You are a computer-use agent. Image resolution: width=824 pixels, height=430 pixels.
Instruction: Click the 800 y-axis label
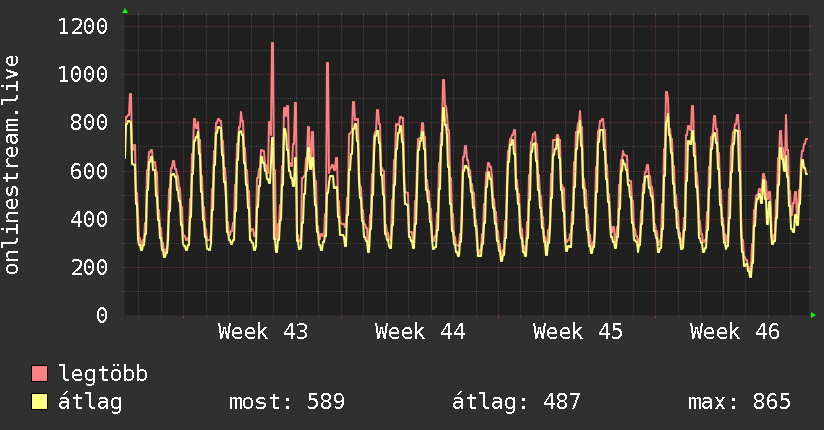pos(89,123)
